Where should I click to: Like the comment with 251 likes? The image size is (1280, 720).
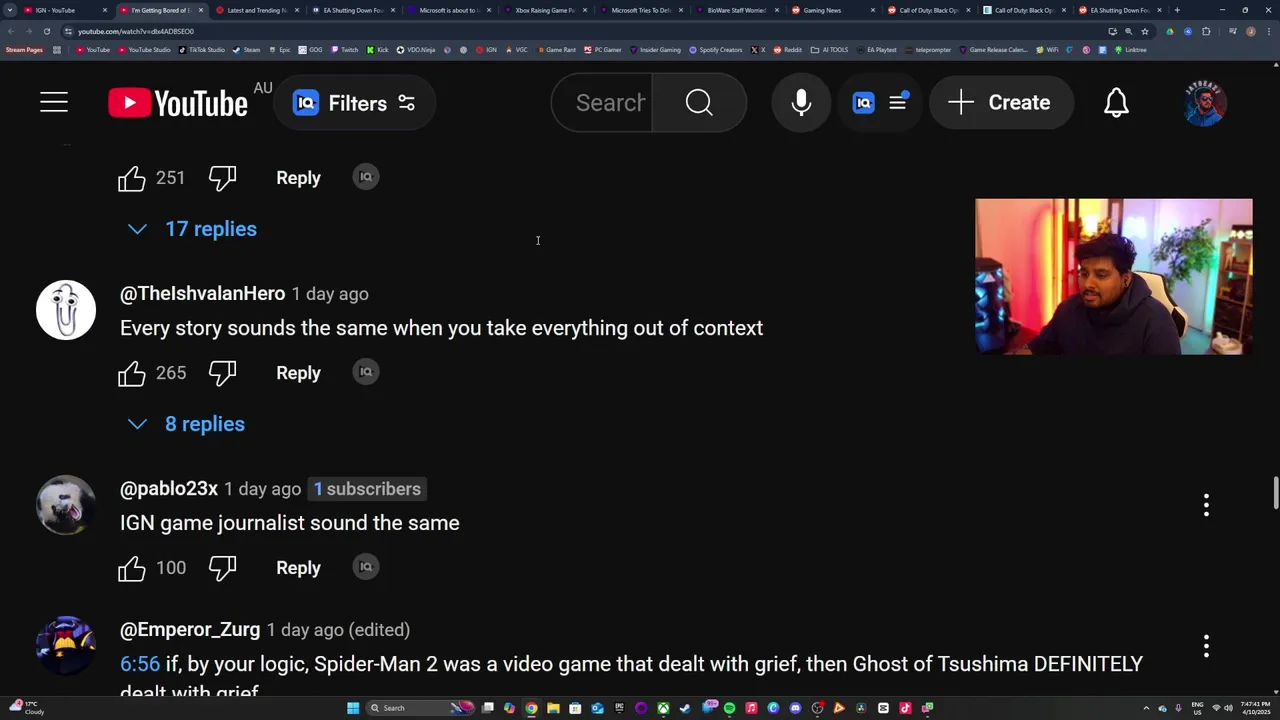[x=132, y=178]
